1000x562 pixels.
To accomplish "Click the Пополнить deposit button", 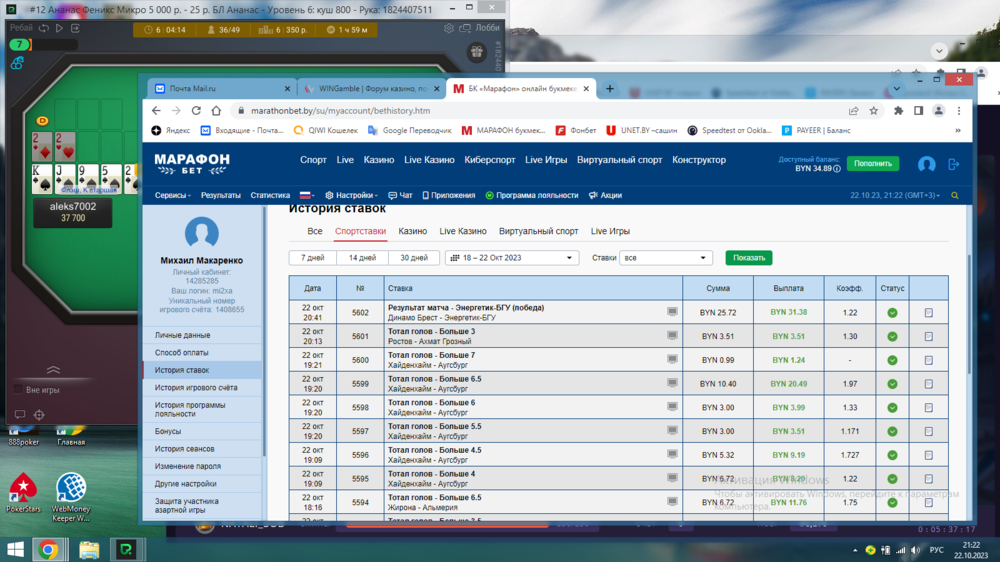I will coord(872,164).
